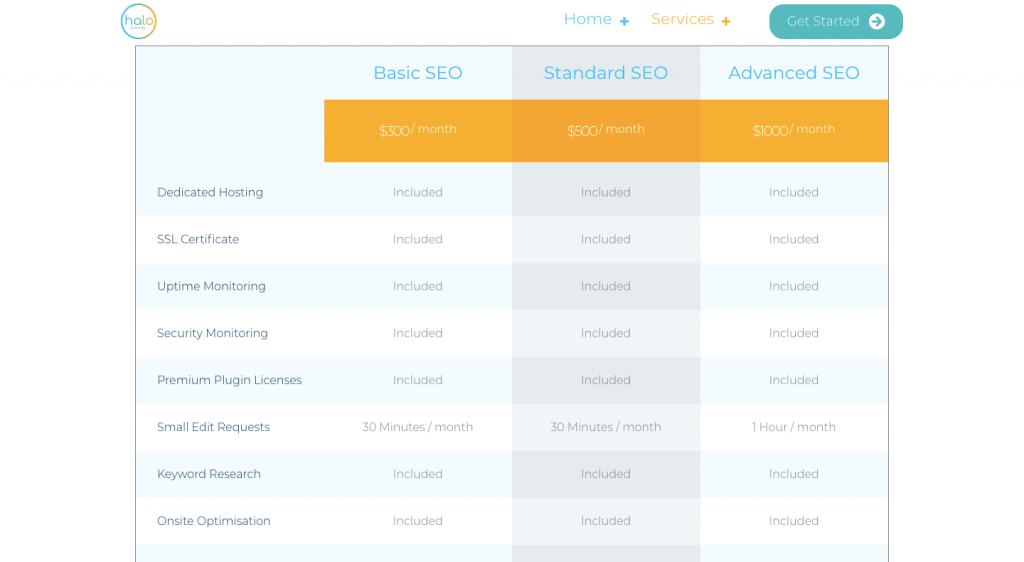Click Basic SEO Uptime Monitoring Included cell
This screenshot has width=1024, height=562.
tap(418, 287)
